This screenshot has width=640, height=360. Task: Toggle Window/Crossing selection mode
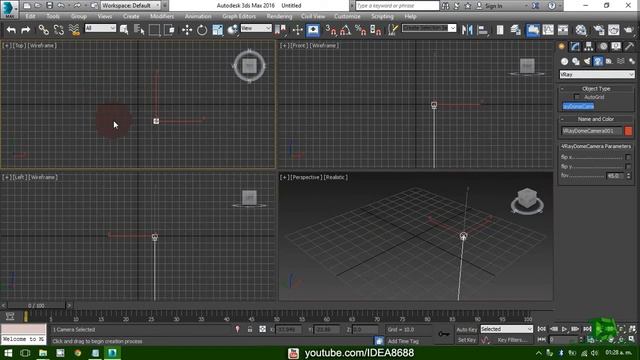[x=169, y=30]
